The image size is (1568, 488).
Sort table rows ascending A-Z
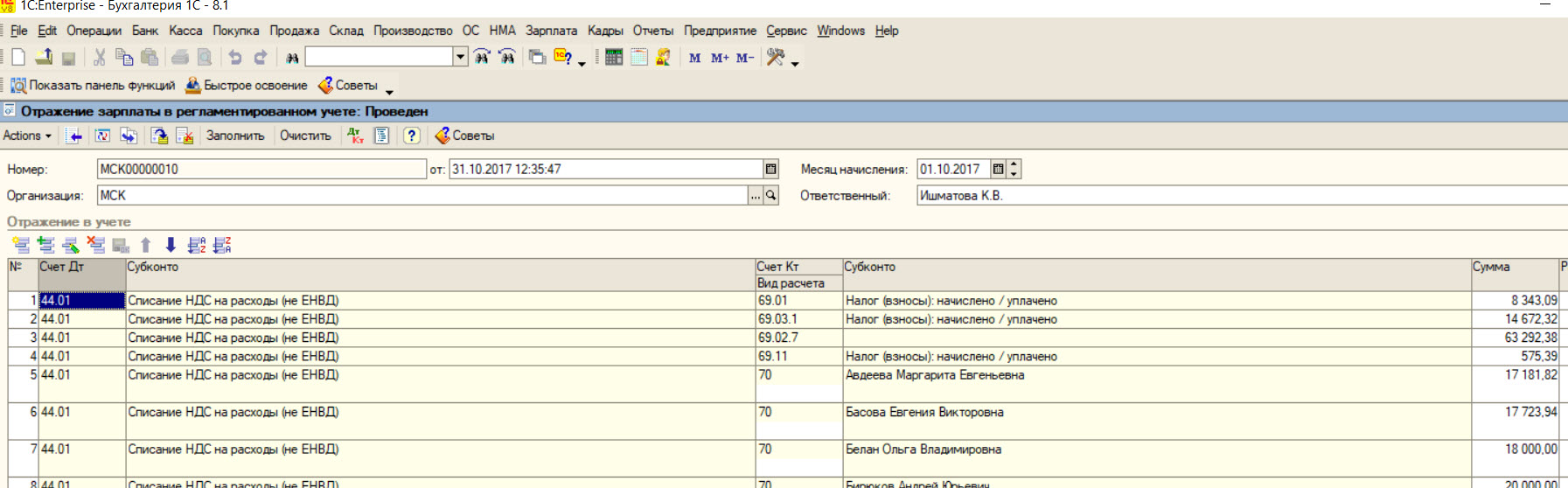click(197, 246)
